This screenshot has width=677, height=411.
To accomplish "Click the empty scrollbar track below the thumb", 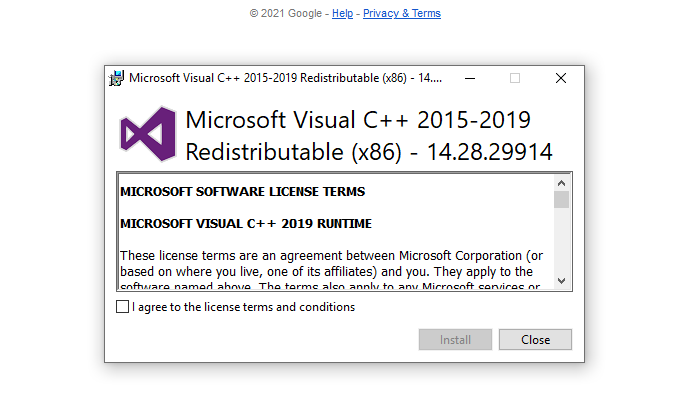I will point(561,241).
